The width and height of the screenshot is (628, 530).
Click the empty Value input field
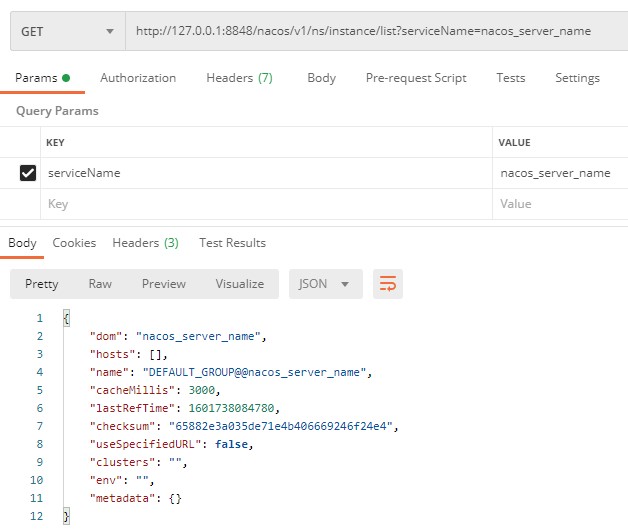click(560, 204)
